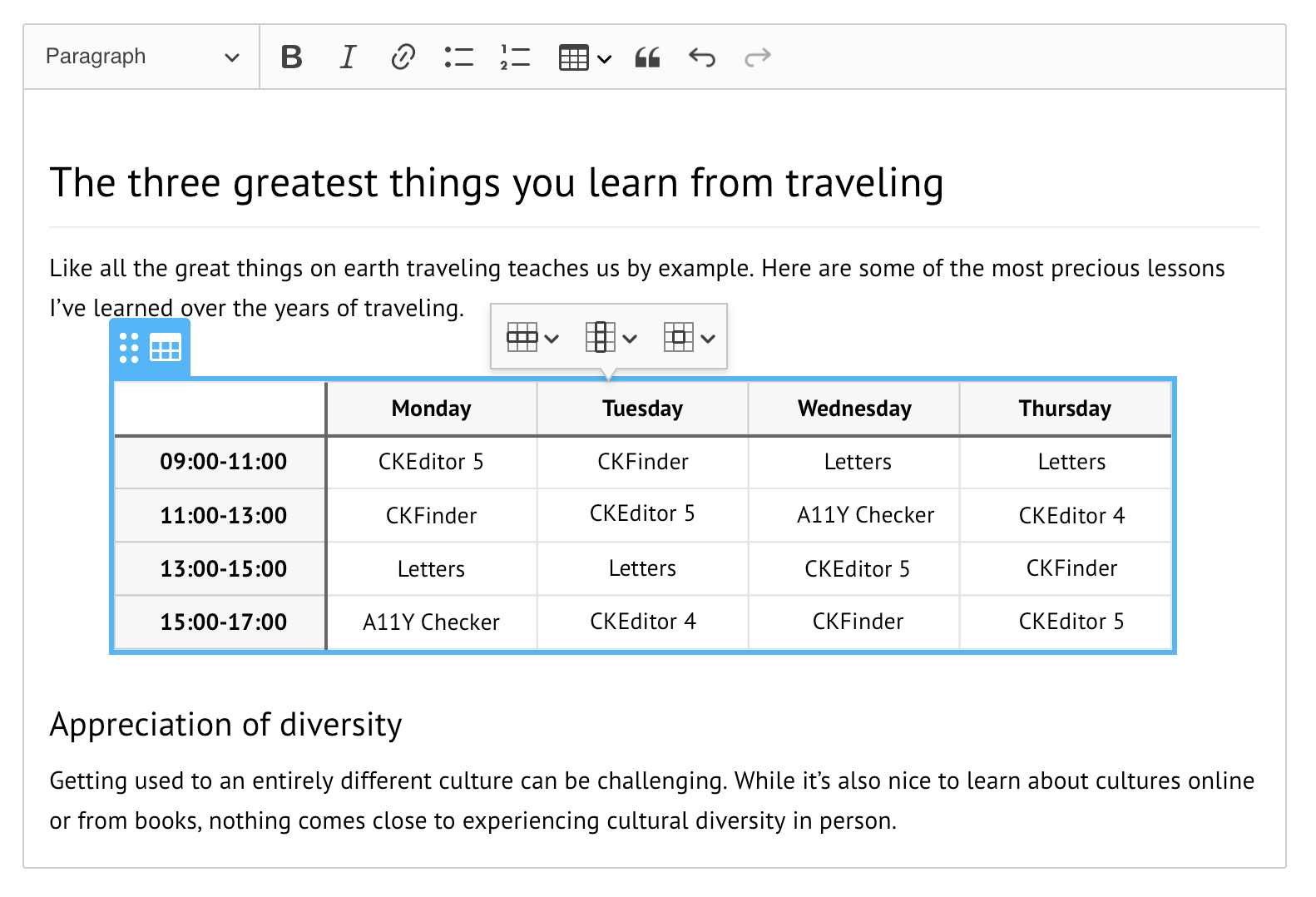Screen dimensions: 1316x897
Task: Click the 11:00-13:00 row header
Action: click(x=220, y=515)
